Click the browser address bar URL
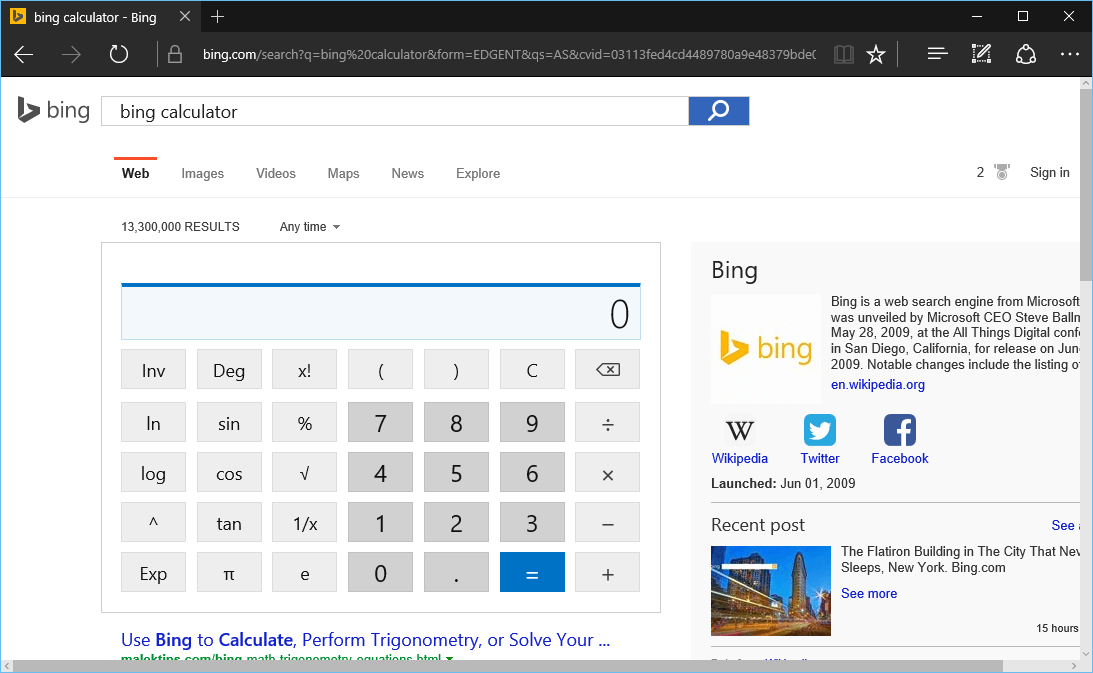This screenshot has height=673, width=1093. [x=509, y=54]
